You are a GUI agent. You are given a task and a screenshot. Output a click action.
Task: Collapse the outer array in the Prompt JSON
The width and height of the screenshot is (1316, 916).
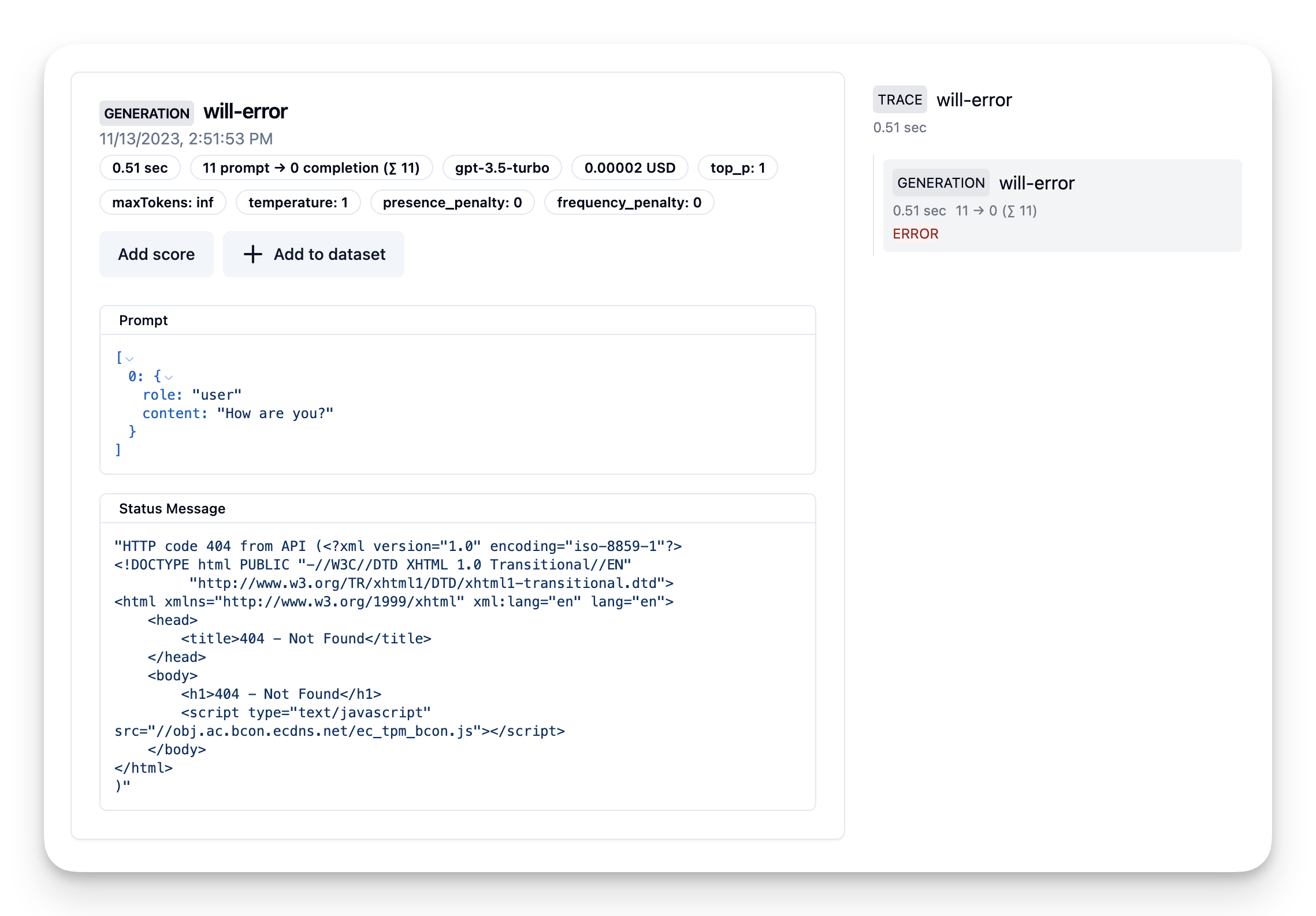pos(129,359)
